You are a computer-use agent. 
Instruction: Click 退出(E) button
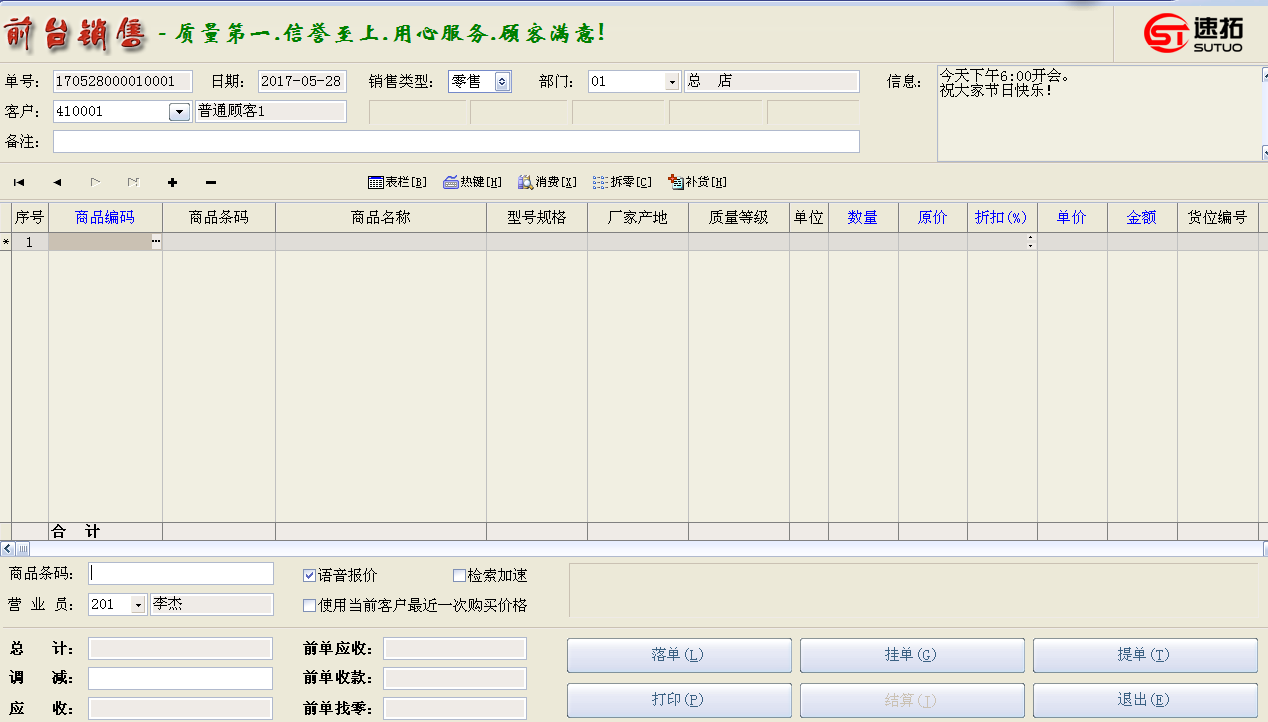pos(1145,700)
